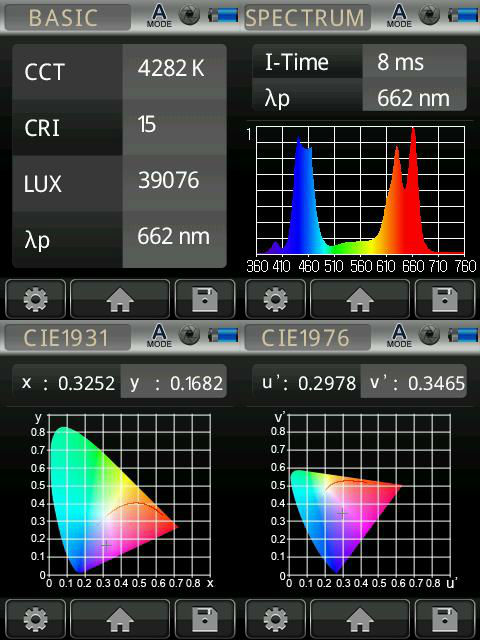Image resolution: width=480 pixels, height=640 pixels.
Task: Click battery indicator in SPECTRUM header
Action: (x=463, y=15)
